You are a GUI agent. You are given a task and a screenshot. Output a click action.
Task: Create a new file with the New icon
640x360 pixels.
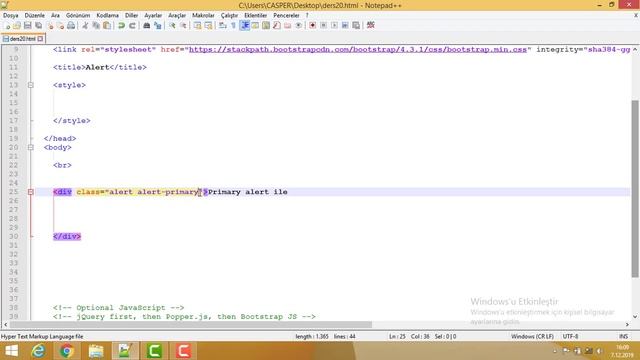point(7,25)
